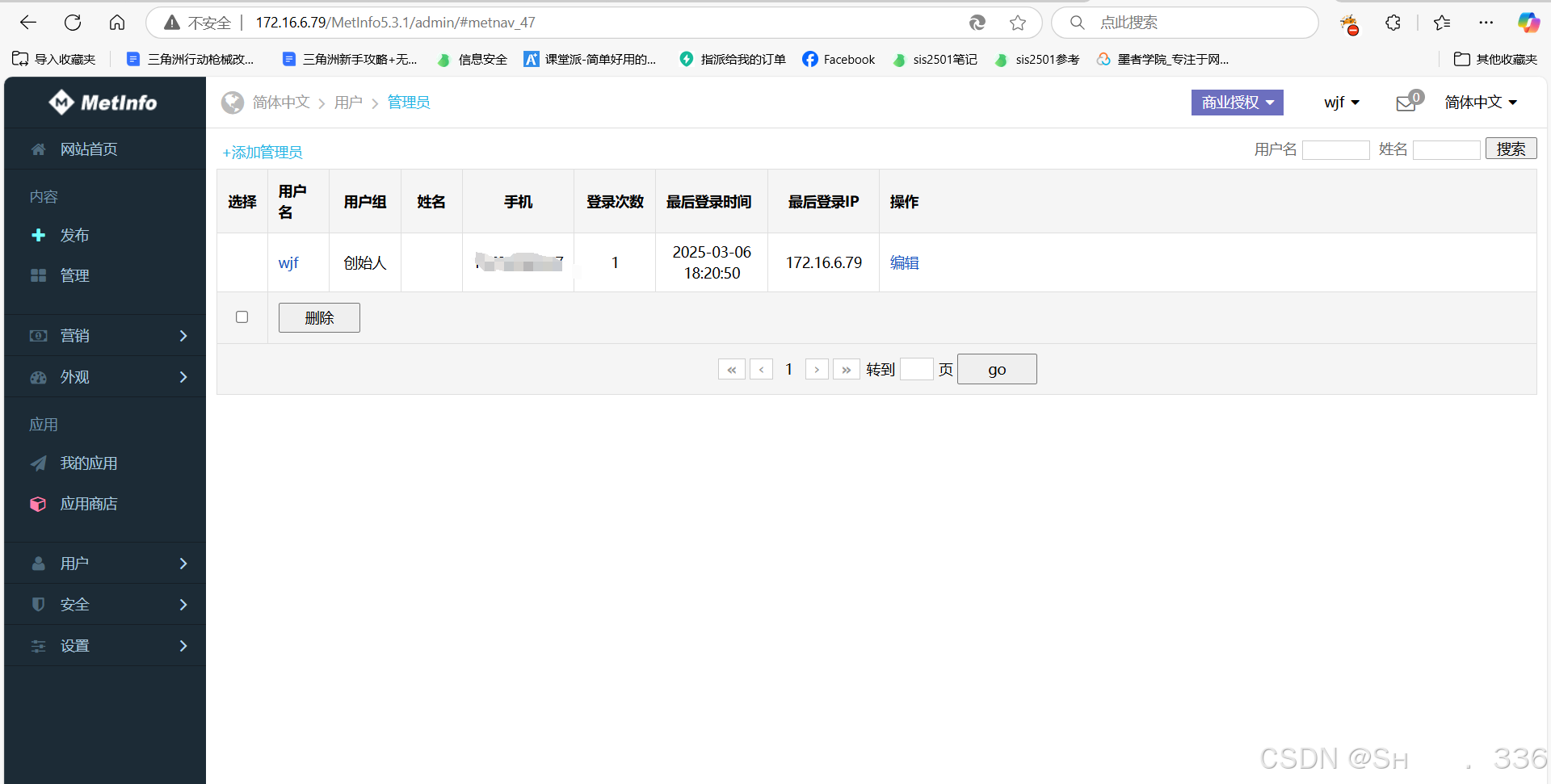Toggle the select-all checkbox beside 删除
Viewport: 1551px width, 784px height.
click(242, 317)
